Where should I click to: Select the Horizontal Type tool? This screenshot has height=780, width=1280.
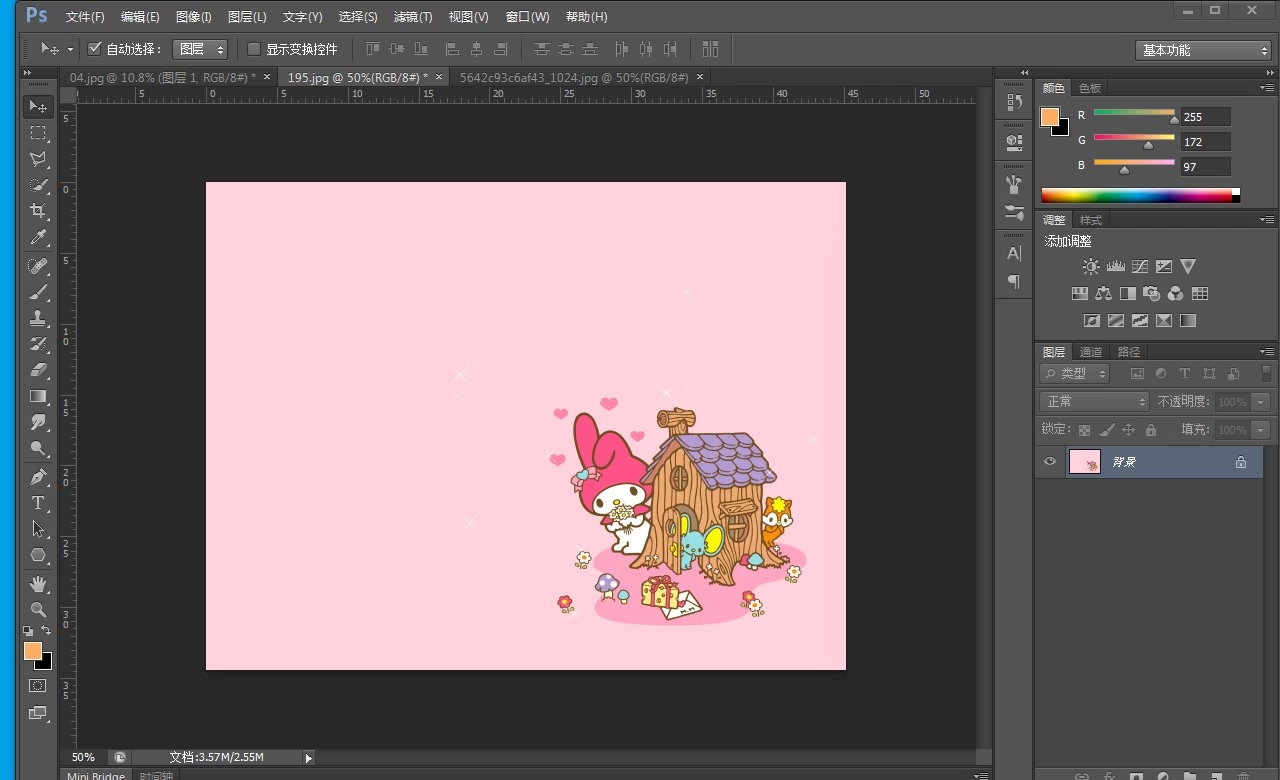point(38,503)
